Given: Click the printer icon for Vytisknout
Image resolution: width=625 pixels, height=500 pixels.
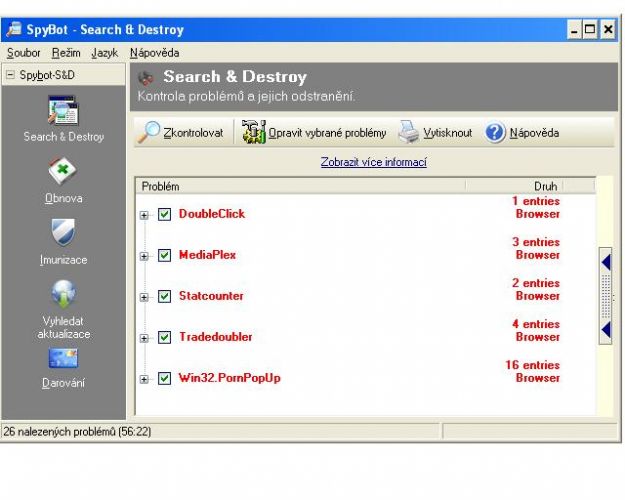Looking at the screenshot, I should (409, 132).
